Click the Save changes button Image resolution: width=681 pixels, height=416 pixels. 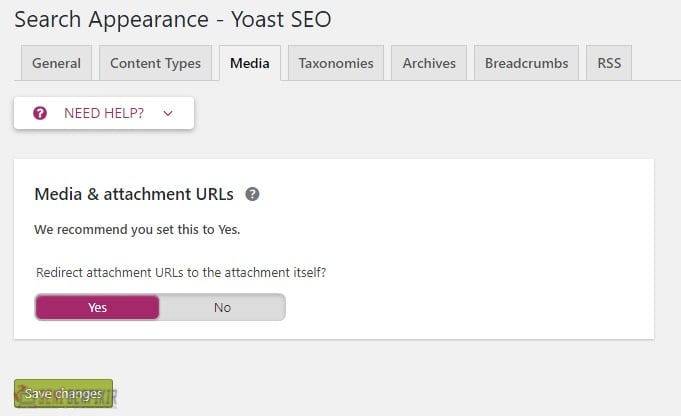pos(63,393)
